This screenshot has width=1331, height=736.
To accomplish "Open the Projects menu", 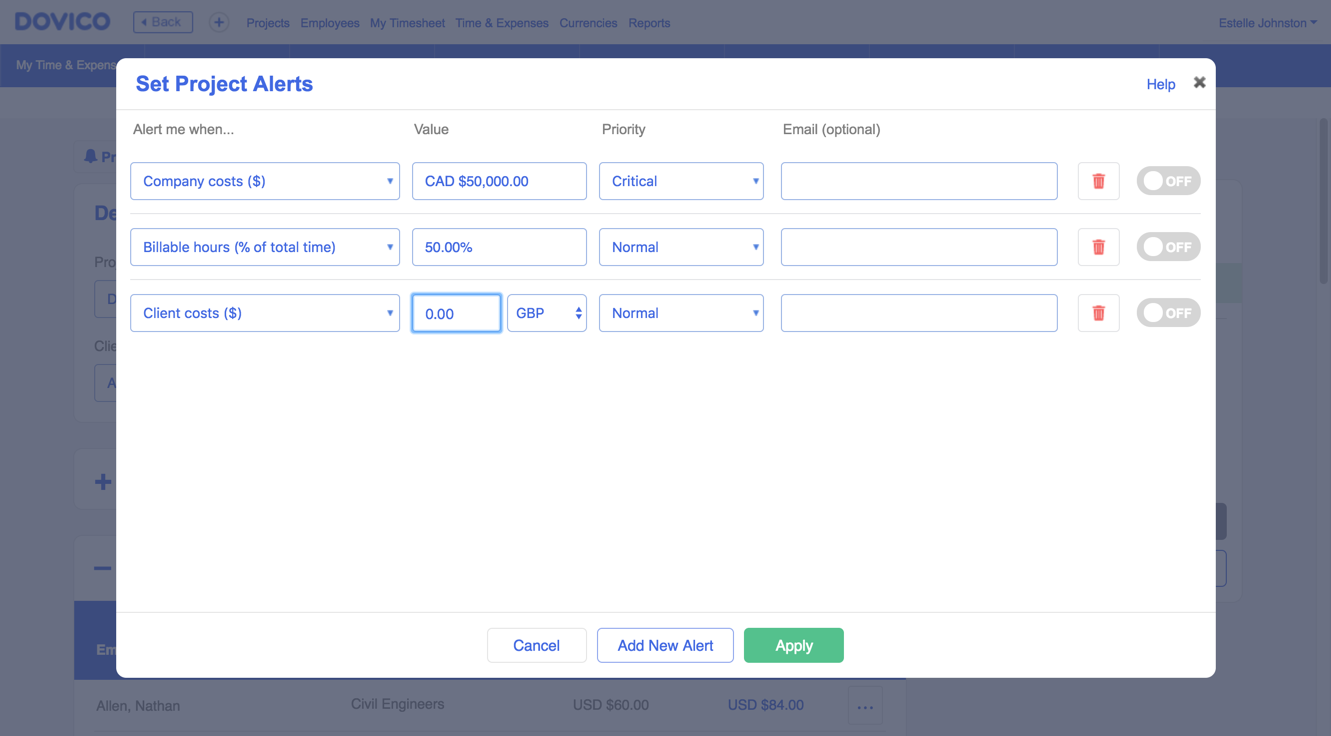I will pyautogui.click(x=268, y=23).
